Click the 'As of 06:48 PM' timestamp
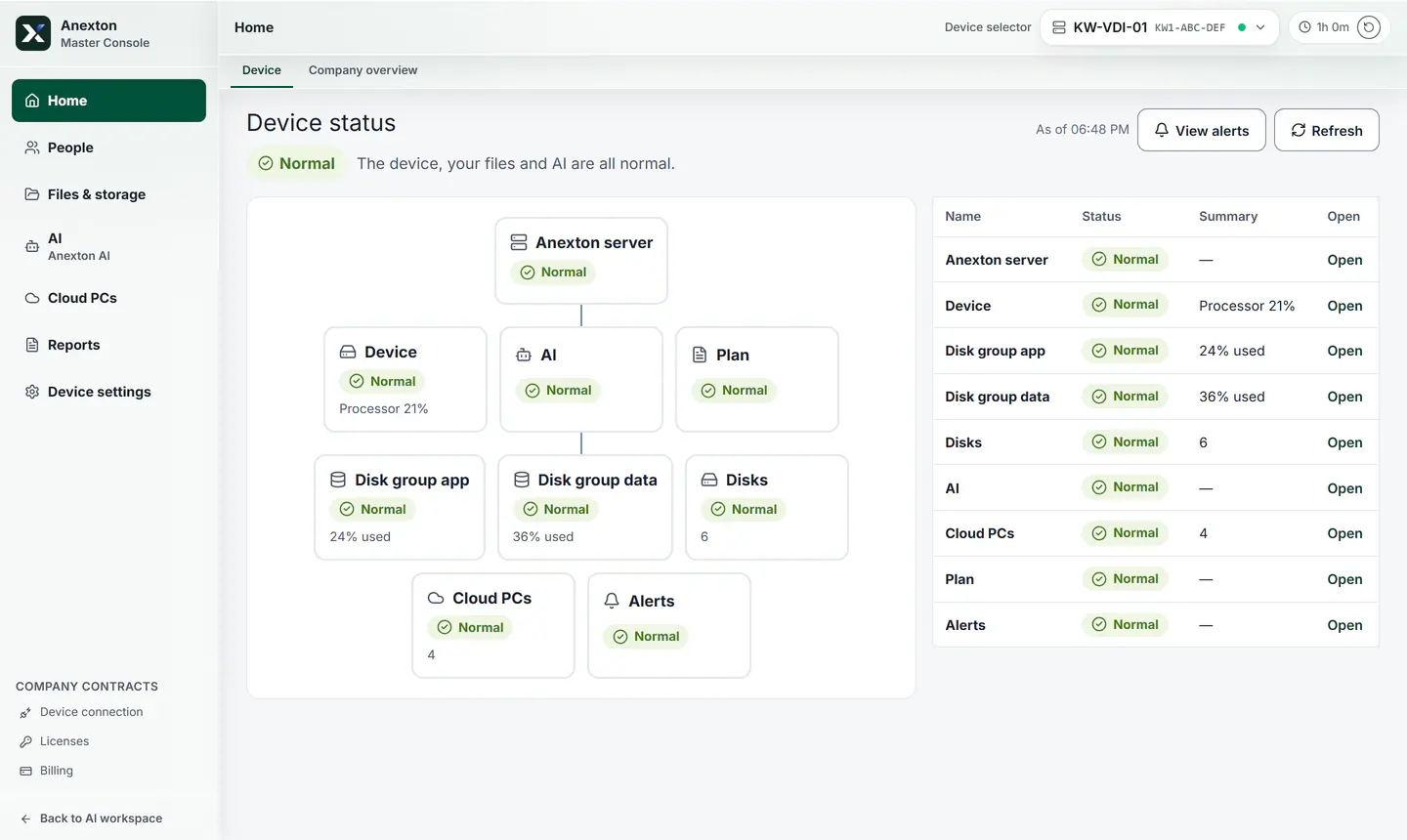Image resolution: width=1407 pixels, height=840 pixels. coord(1083,129)
